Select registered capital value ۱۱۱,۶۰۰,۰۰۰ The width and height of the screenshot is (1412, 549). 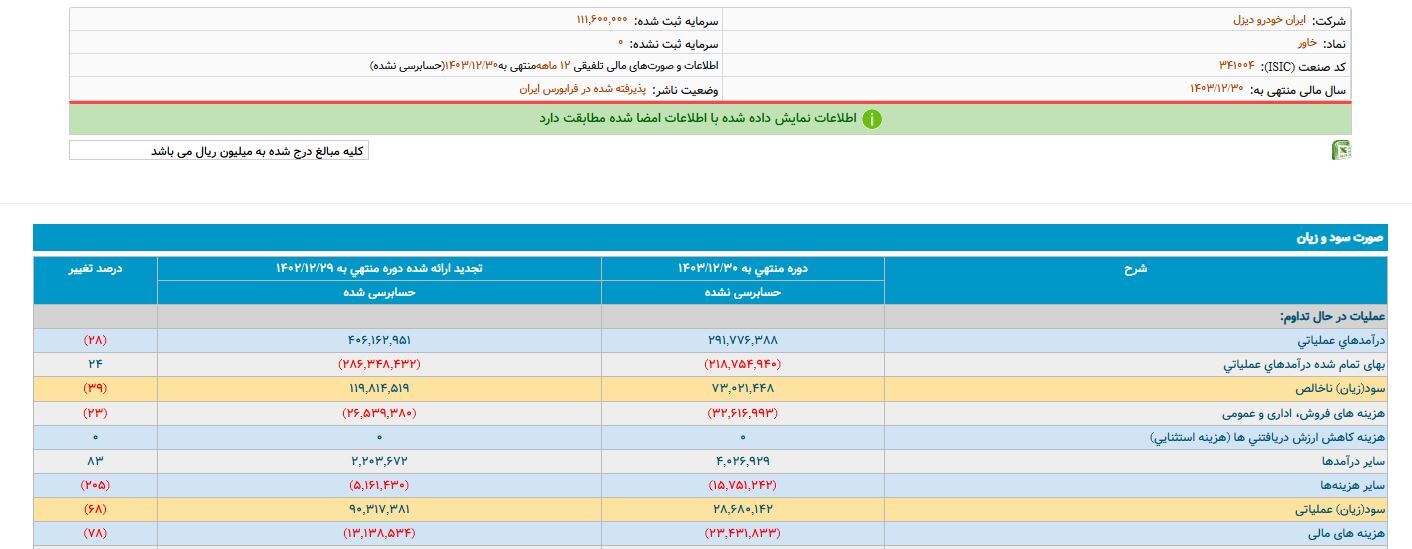[602, 20]
